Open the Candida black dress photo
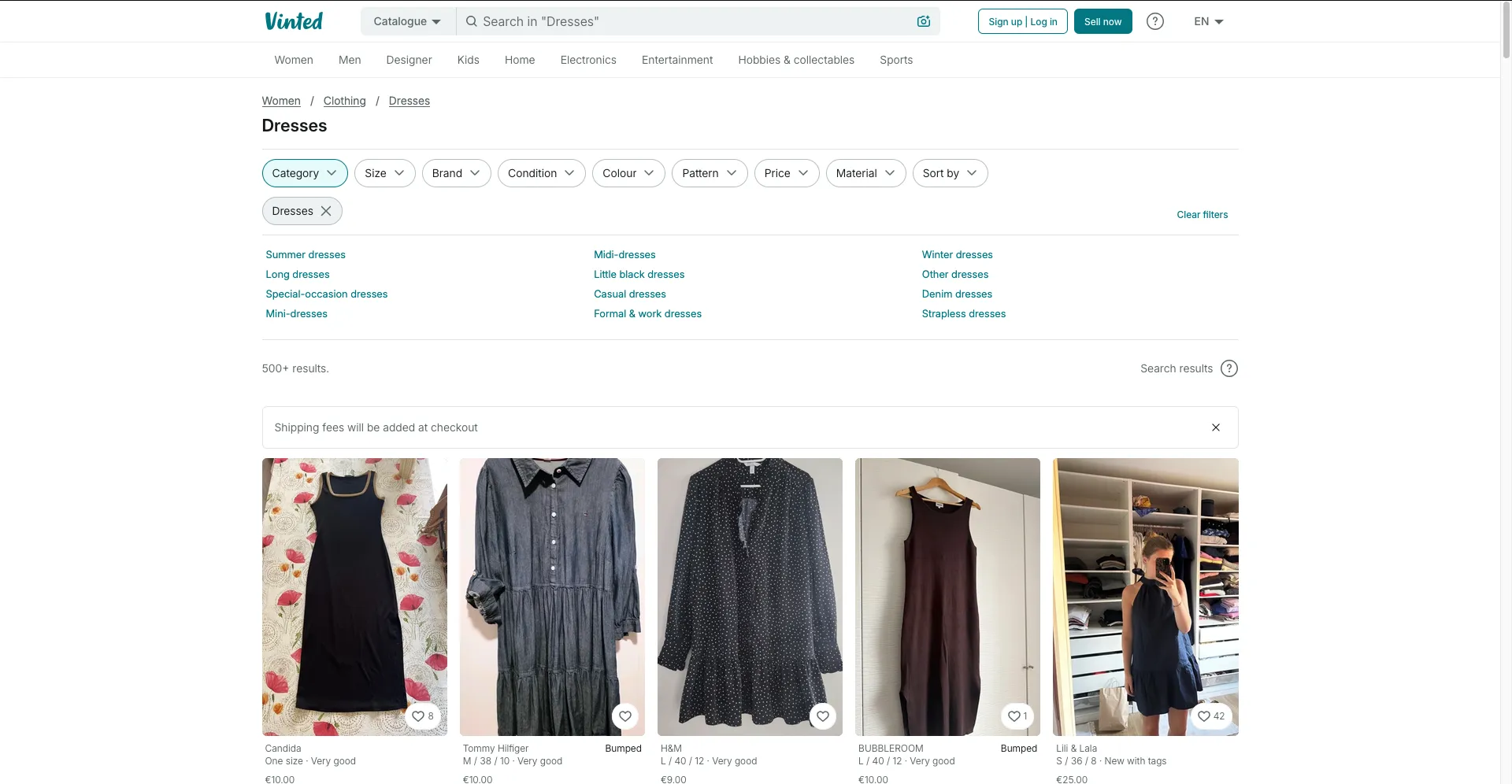This screenshot has width=1512, height=784. click(x=354, y=597)
